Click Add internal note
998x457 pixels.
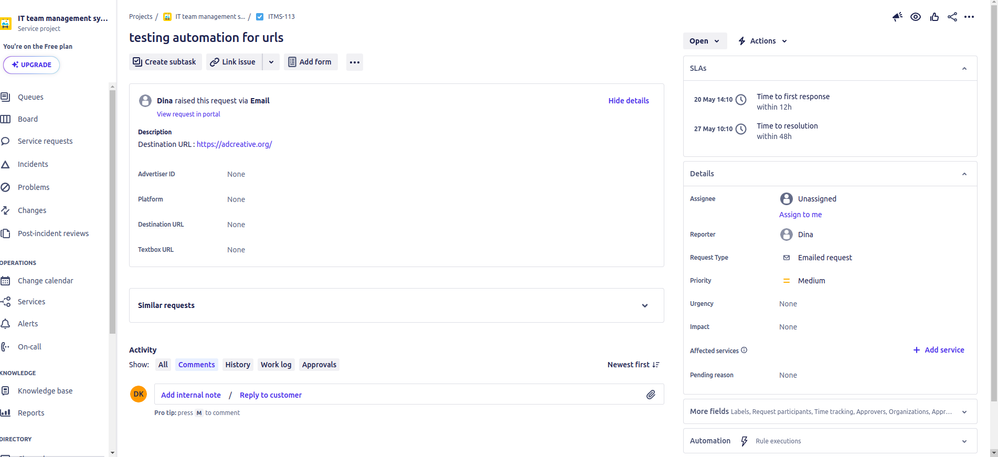pos(191,395)
